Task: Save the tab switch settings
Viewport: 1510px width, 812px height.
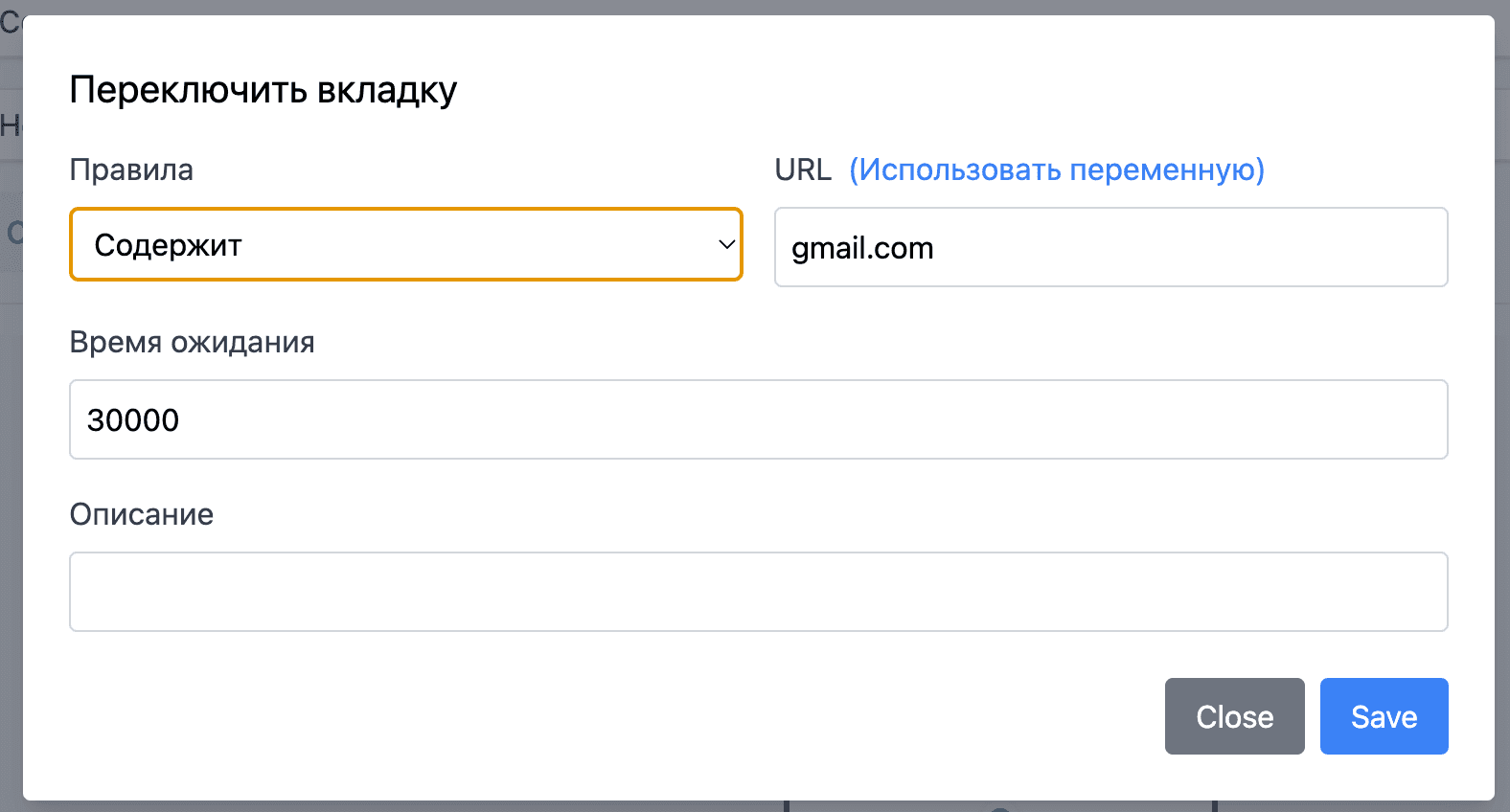Action: coord(1384,716)
